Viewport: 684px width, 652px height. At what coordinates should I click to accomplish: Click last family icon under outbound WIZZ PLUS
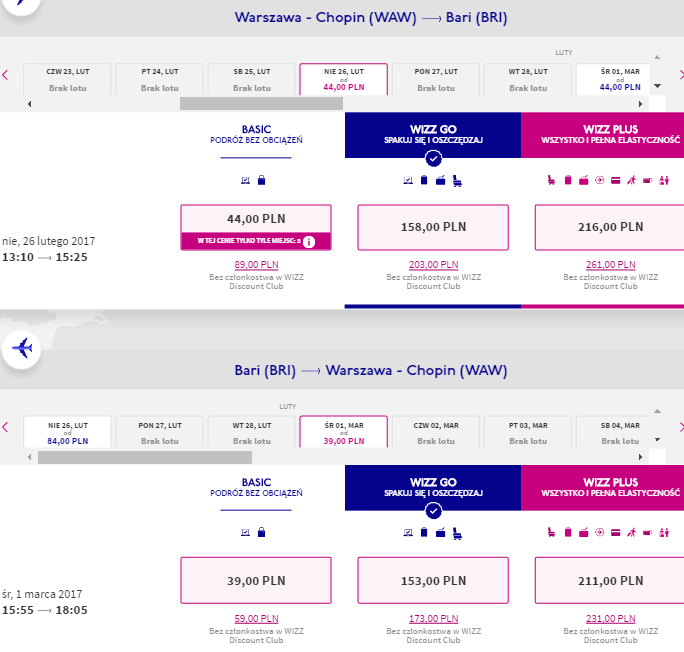(x=664, y=180)
